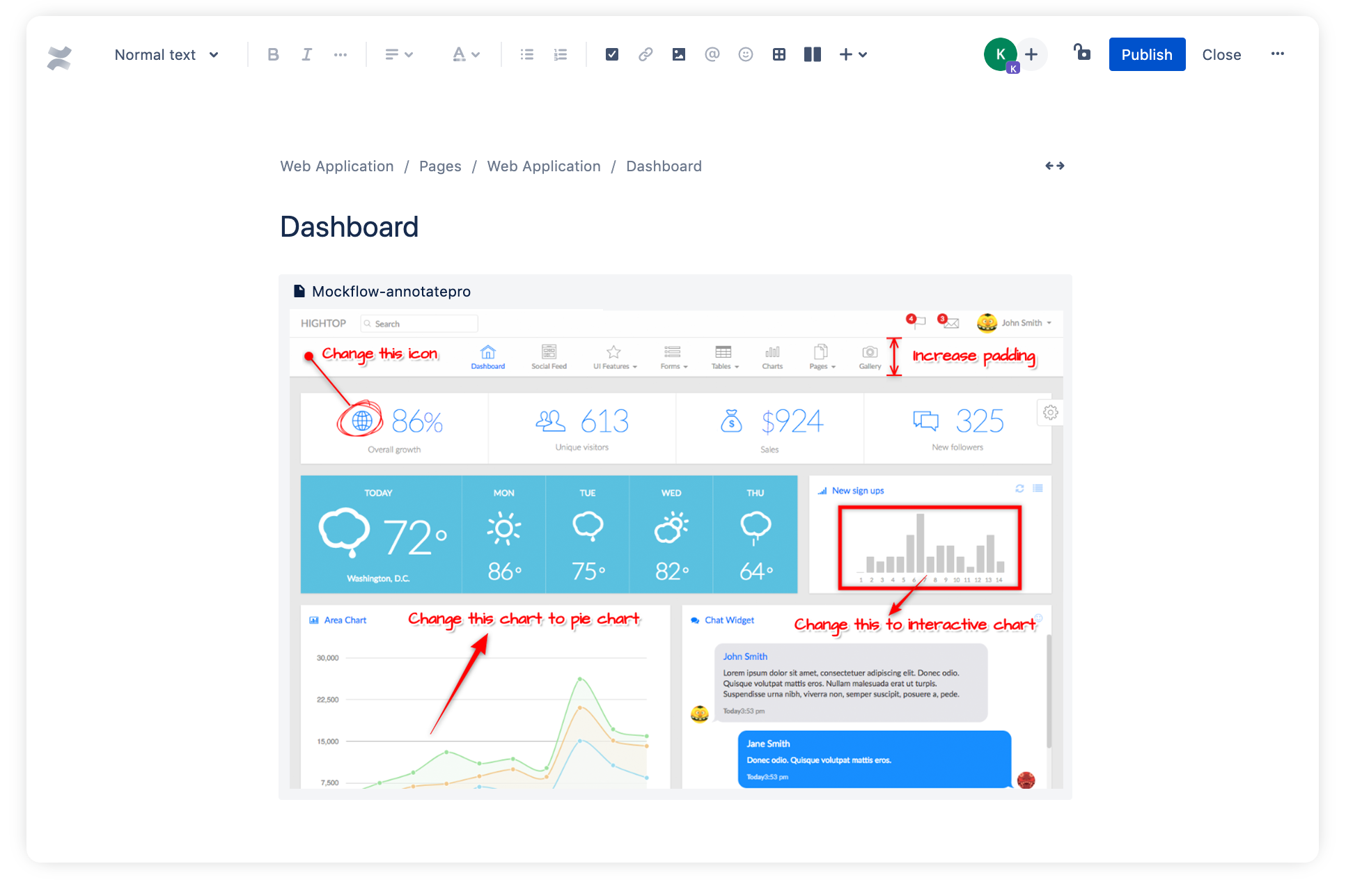Image resolution: width=1346 pixels, height=896 pixels.
Task: Open the Tables dropdown in mockup
Action: click(x=724, y=357)
